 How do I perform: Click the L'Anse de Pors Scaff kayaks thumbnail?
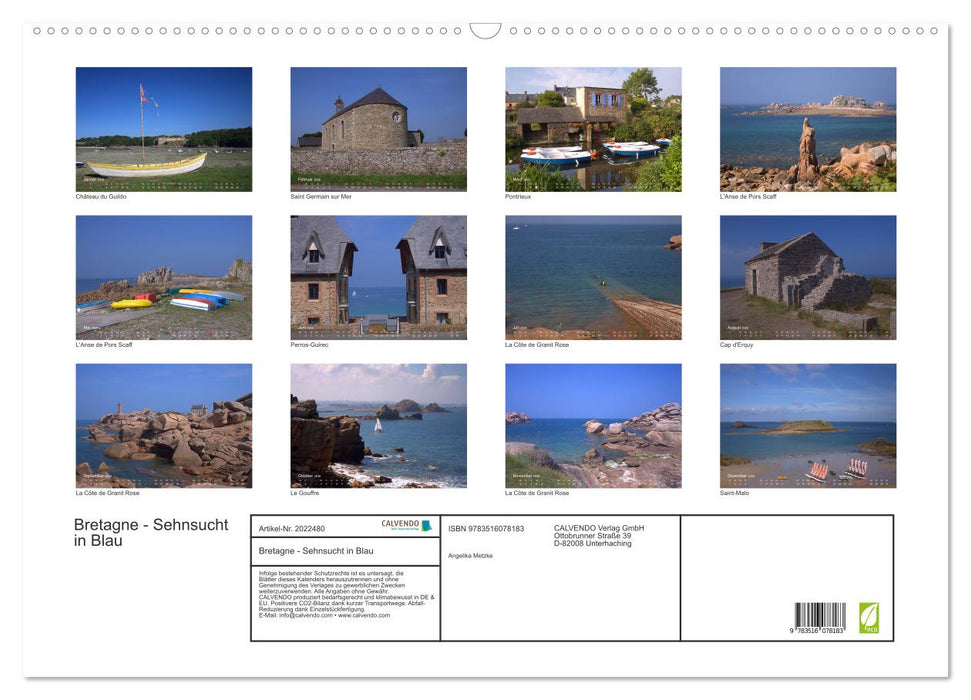(164, 277)
